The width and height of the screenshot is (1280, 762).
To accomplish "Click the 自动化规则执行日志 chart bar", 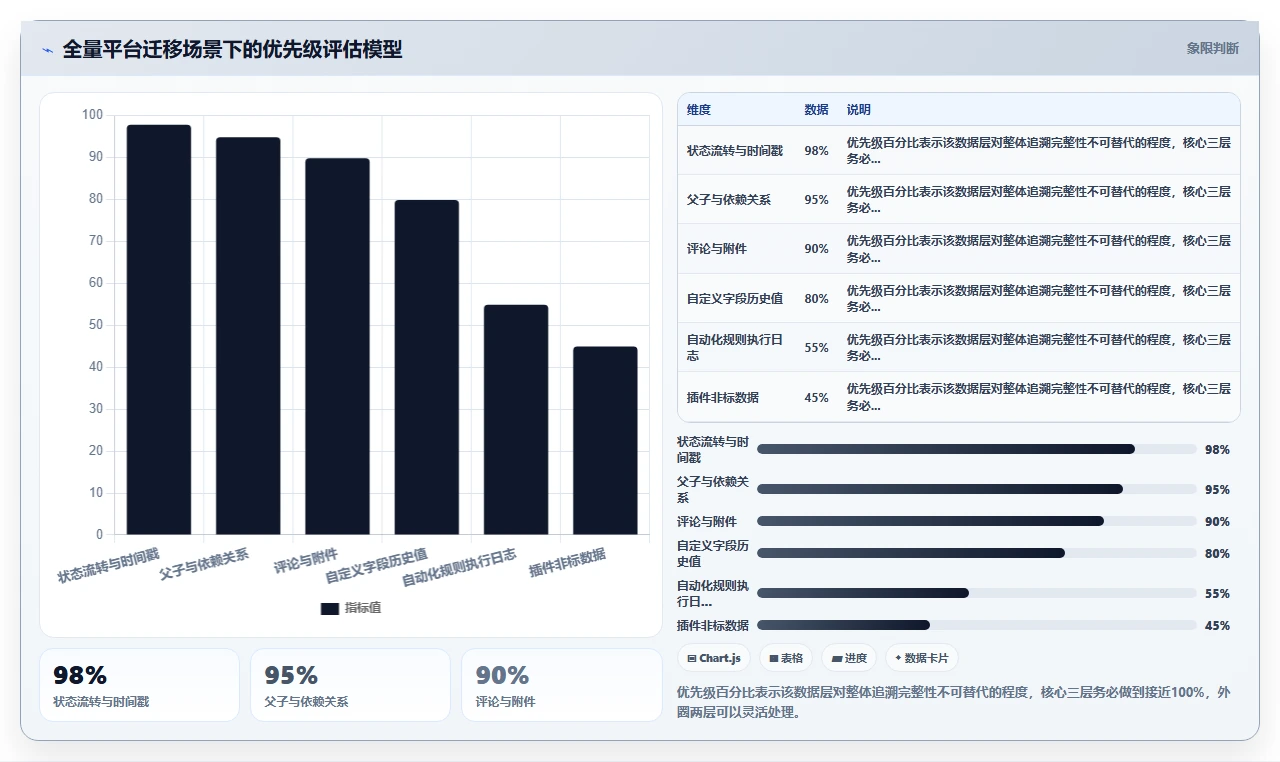I will (x=516, y=420).
